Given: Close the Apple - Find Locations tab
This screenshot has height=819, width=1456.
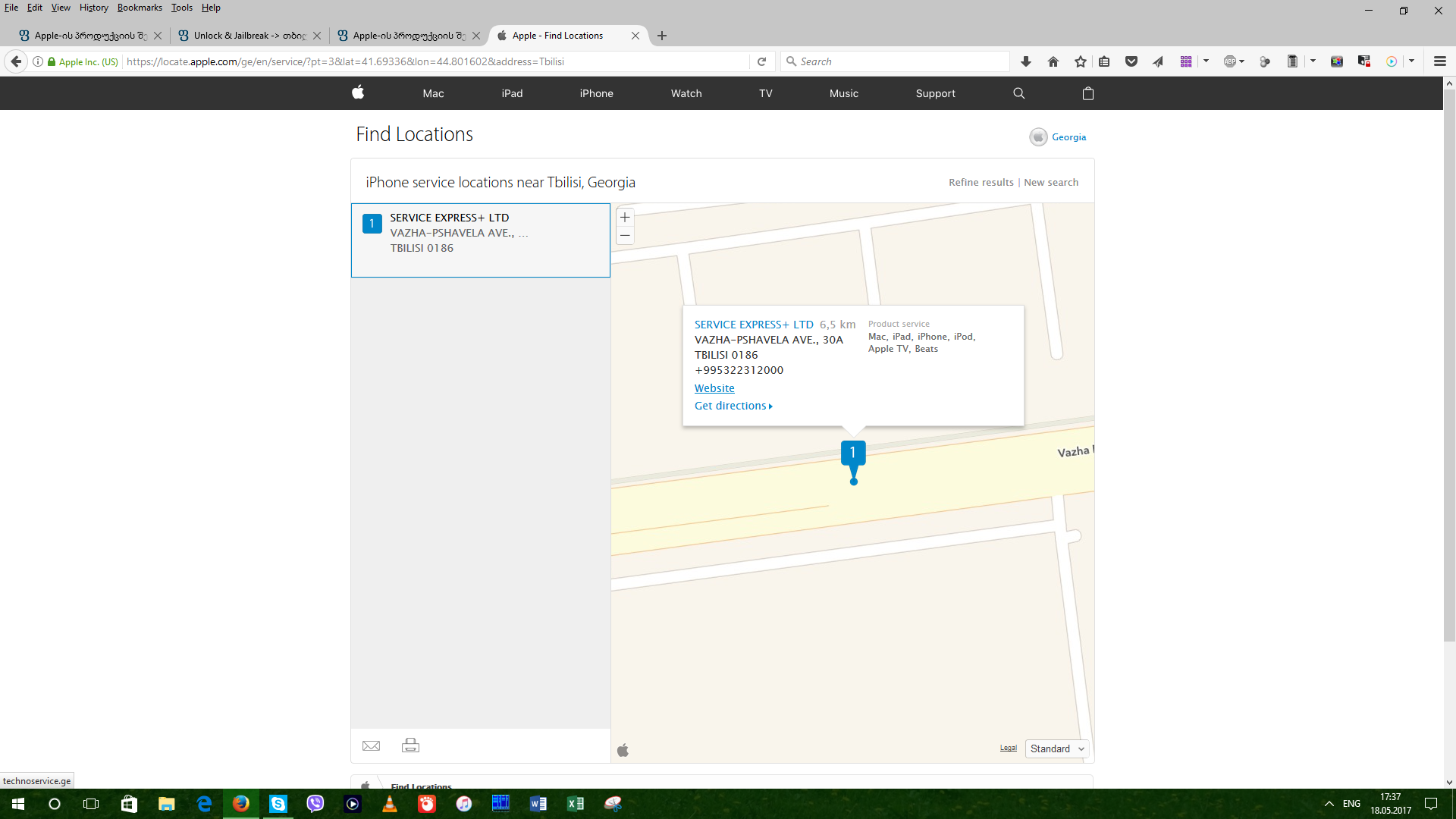Looking at the screenshot, I should (x=635, y=36).
